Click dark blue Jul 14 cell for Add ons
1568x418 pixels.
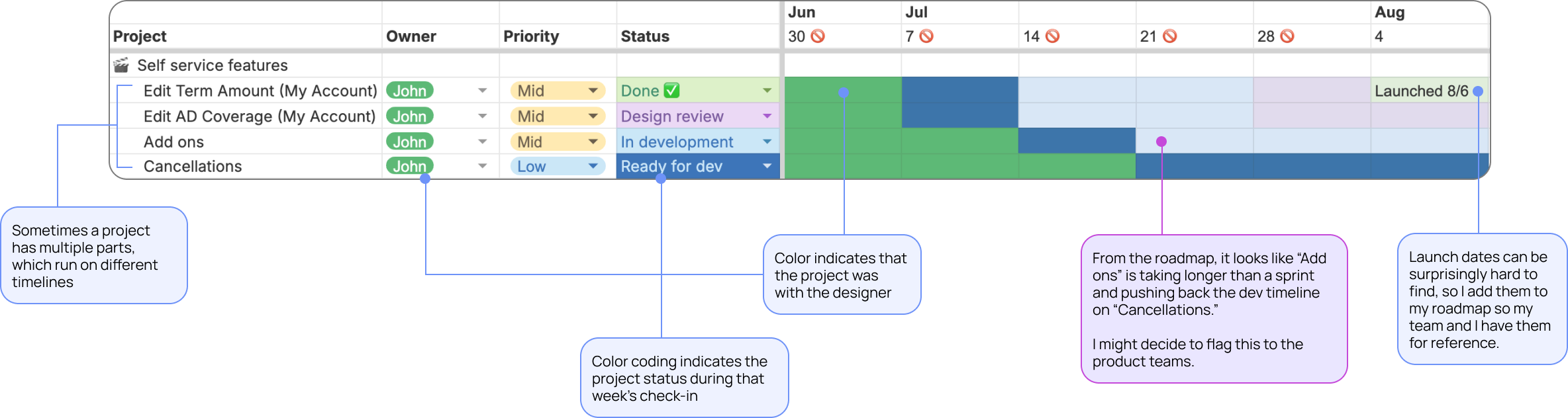click(x=1077, y=141)
